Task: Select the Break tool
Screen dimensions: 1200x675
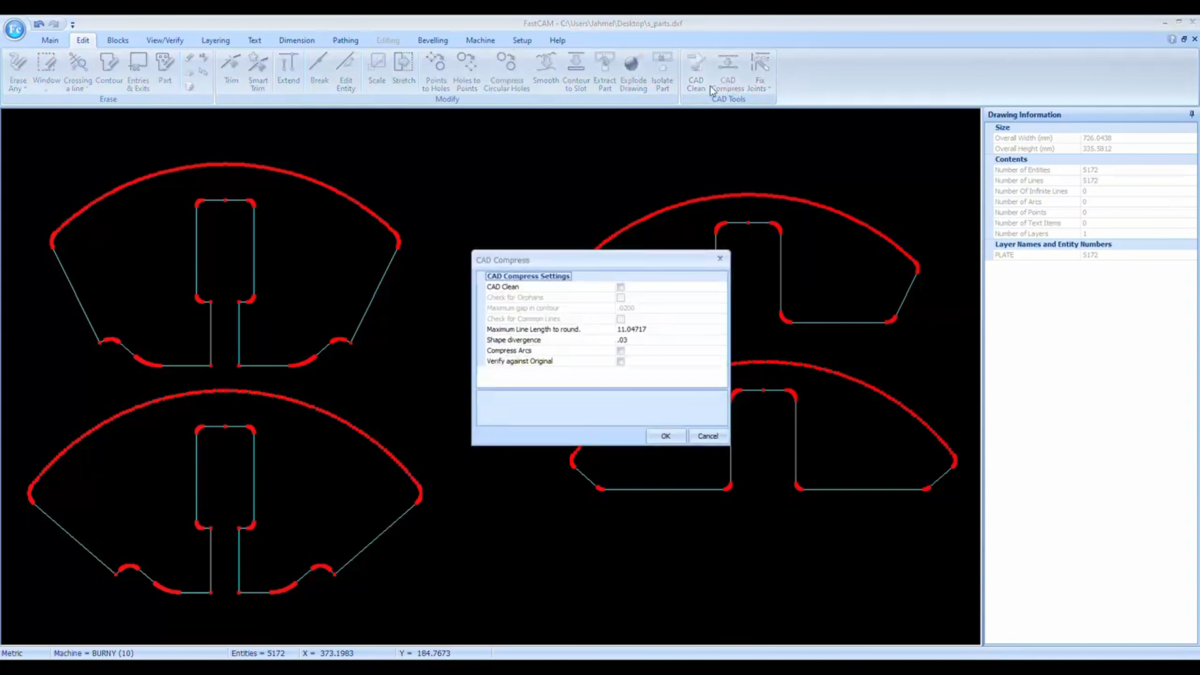Action: click(319, 70)
